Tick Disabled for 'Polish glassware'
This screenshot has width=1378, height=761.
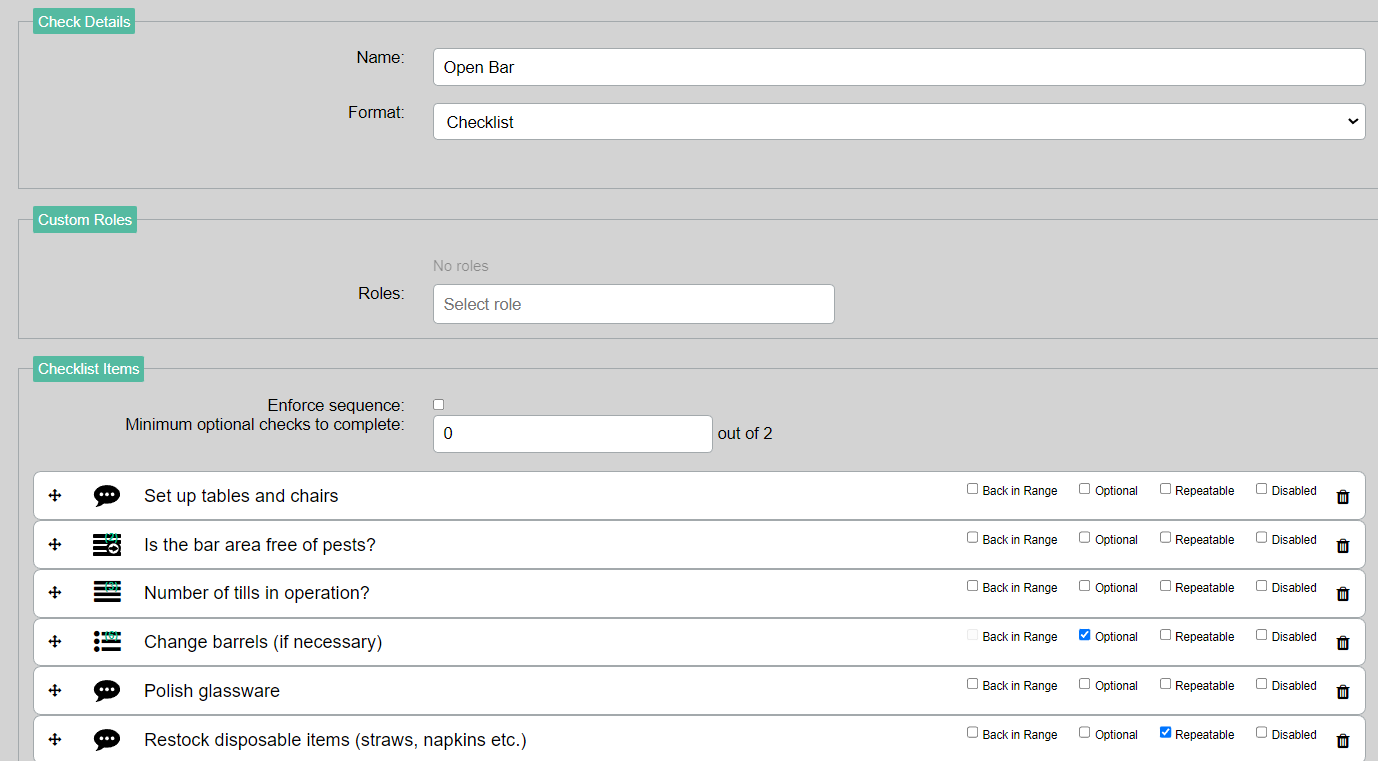(1261, 684)
